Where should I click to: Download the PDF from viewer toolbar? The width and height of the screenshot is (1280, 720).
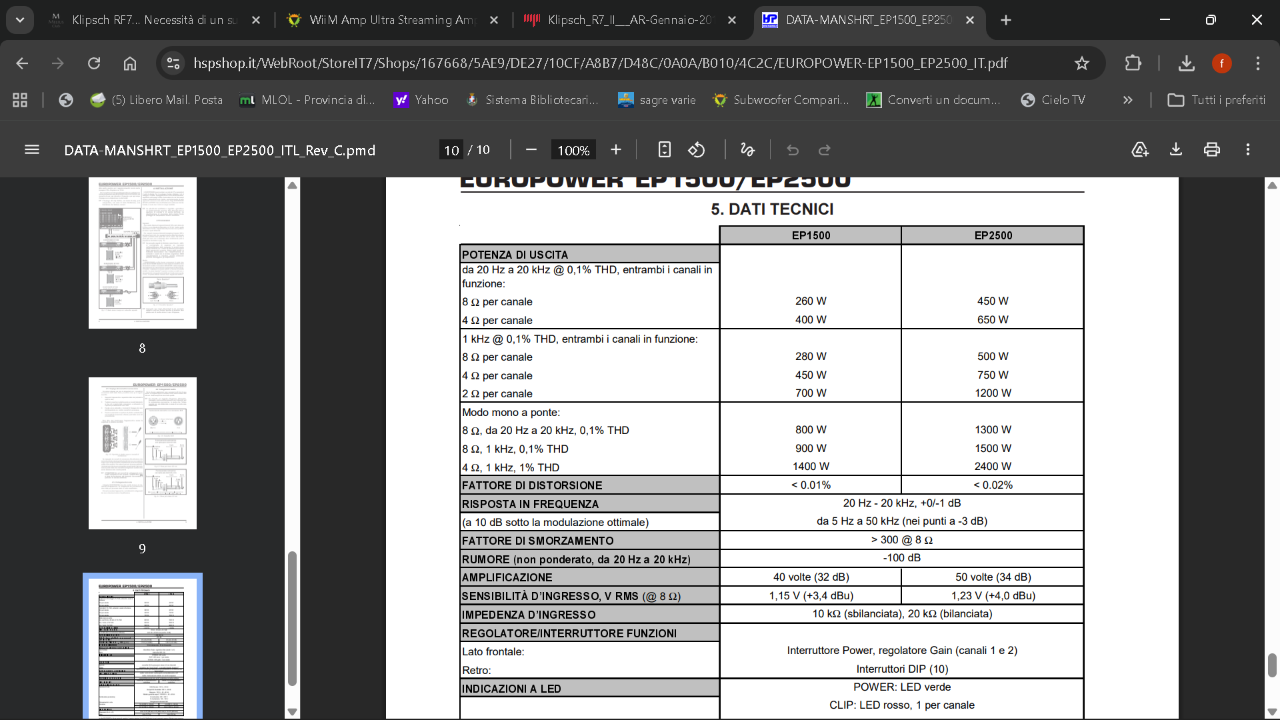pos(1176,150)
